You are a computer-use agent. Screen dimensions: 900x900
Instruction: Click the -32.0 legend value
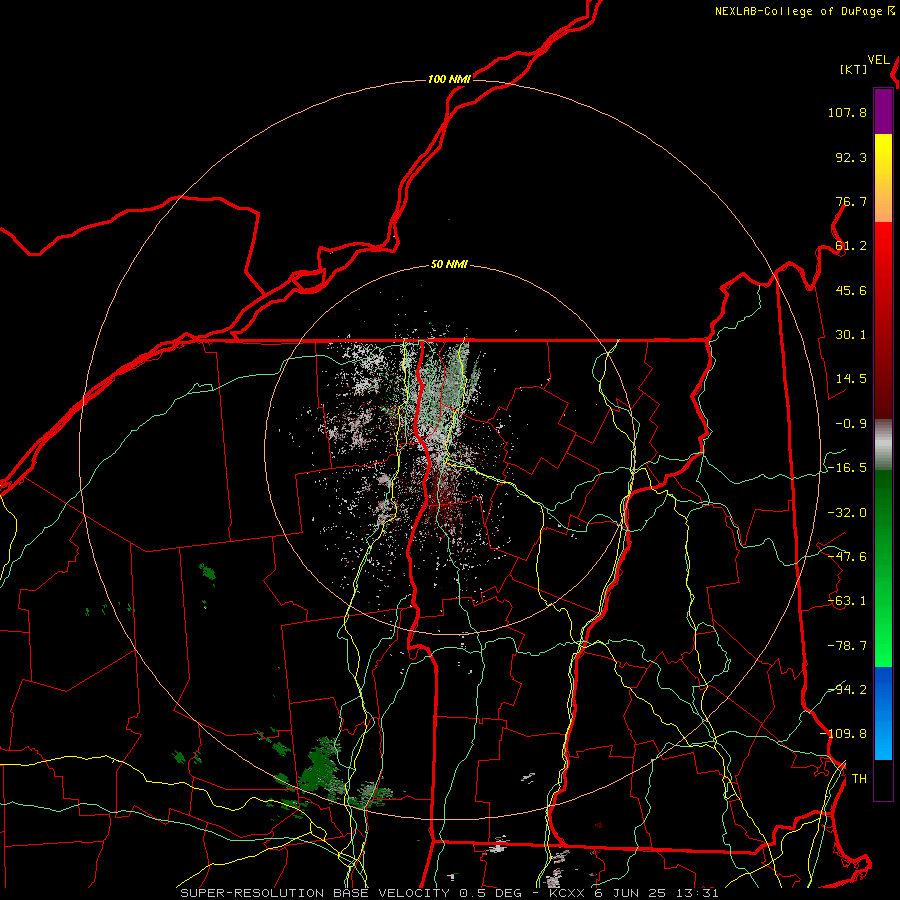[x=847, y=513]
